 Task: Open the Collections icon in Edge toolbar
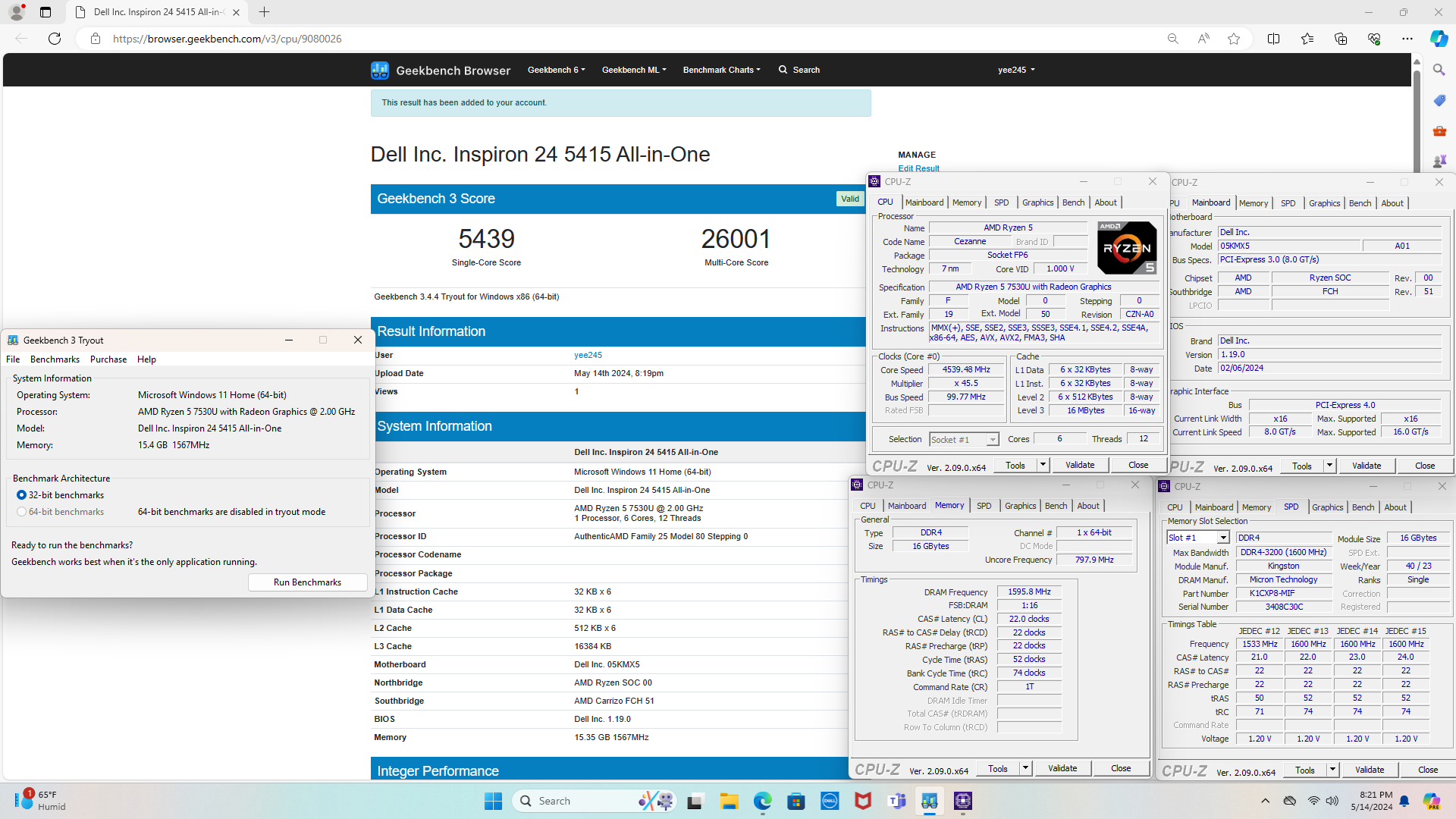(x=1340, y=39)
